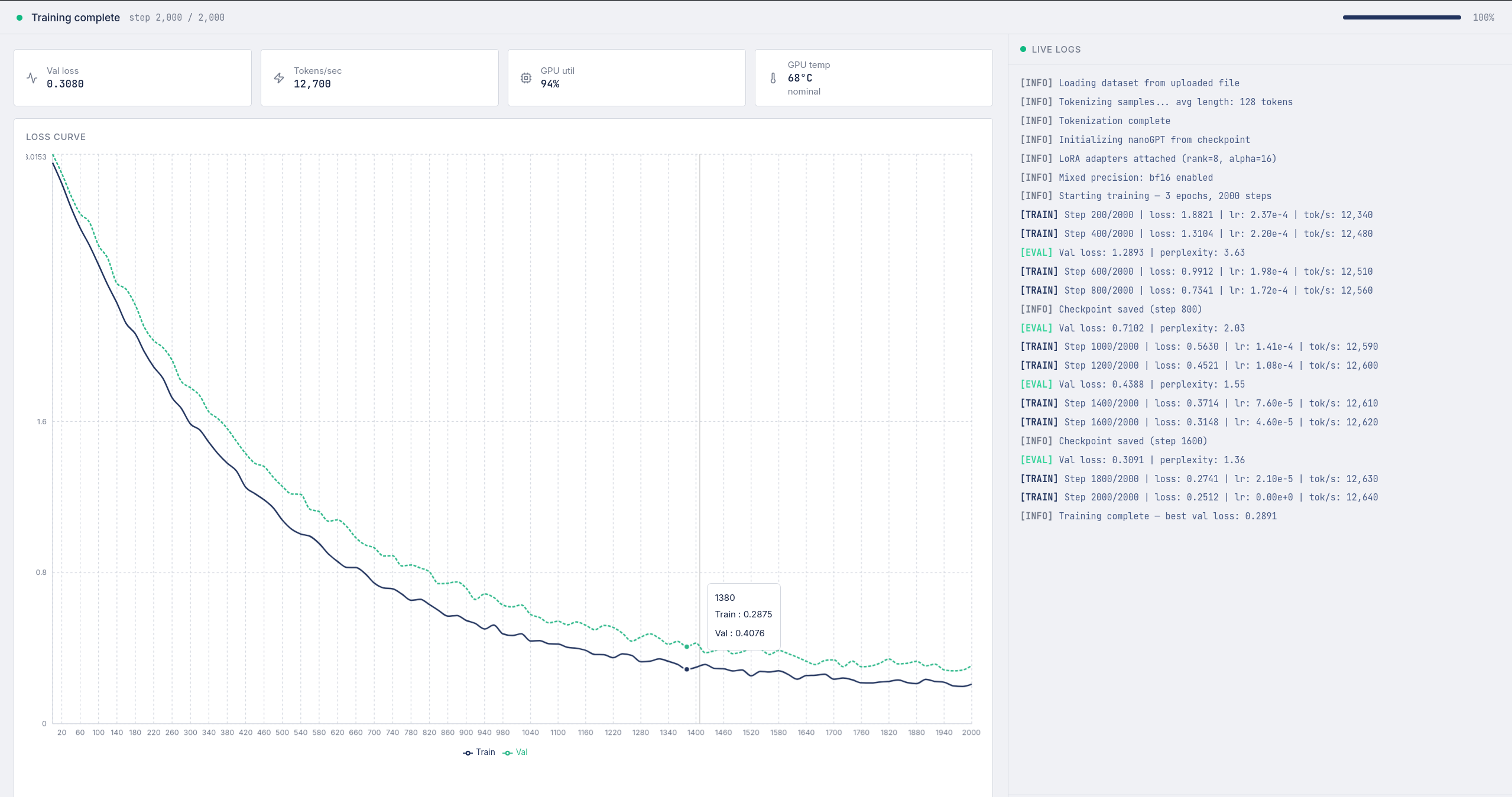Click the chart tooltip showing step 1380

pyautogui.click(x=743, y=616)
